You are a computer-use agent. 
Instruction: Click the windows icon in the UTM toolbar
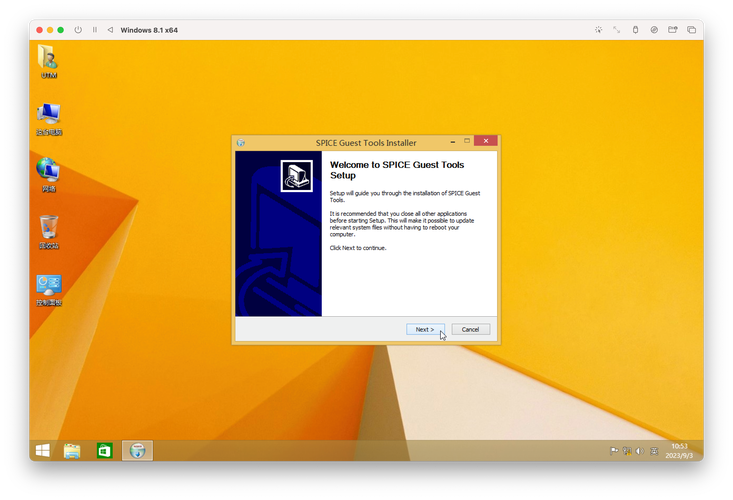click(x=691, y=30)
